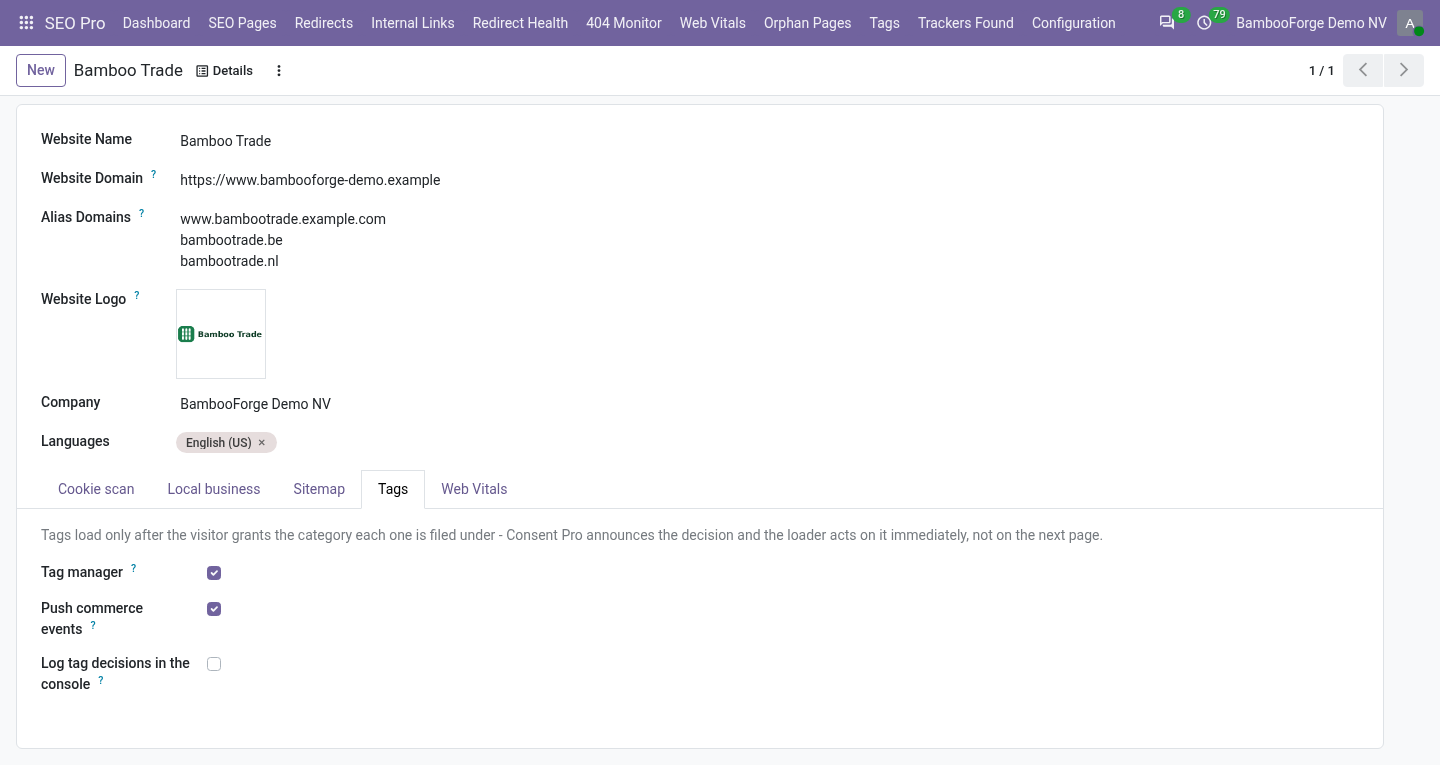The height and width of the screenshot is (765, 1440).
Task: Open the apps grid home menu
Action: coord(27,23)
